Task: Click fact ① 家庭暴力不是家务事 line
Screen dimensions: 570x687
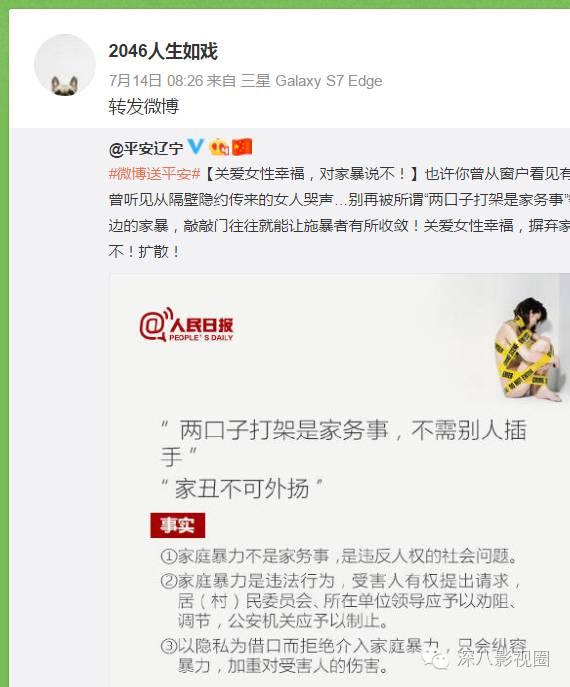Action: [339, 556]
